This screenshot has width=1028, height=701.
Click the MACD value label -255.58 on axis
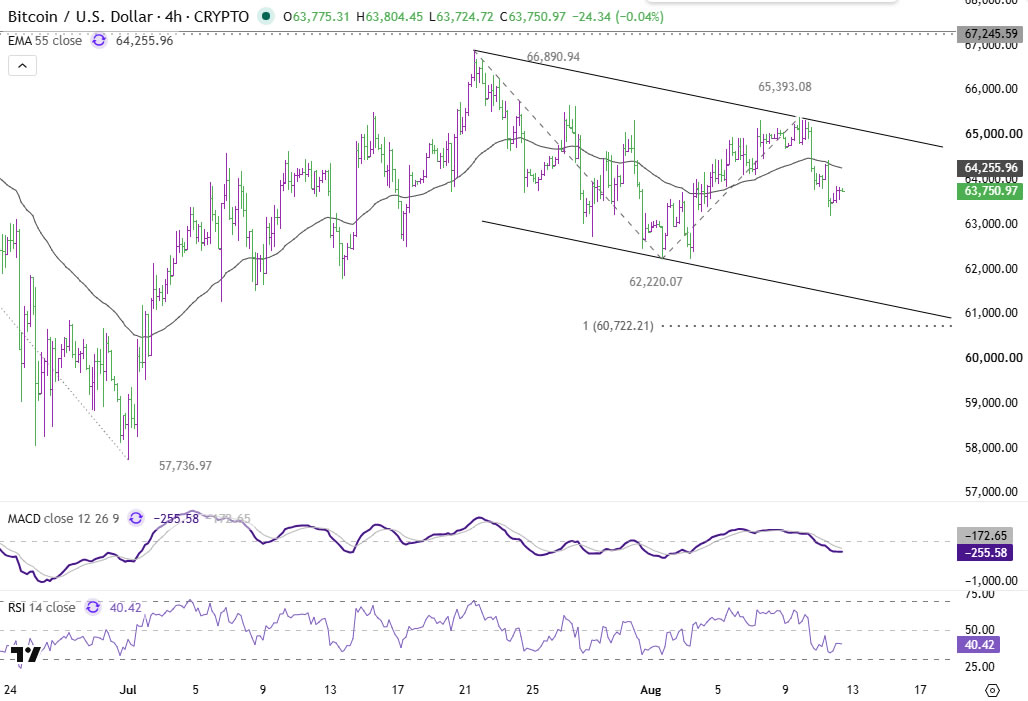point(983,552)
